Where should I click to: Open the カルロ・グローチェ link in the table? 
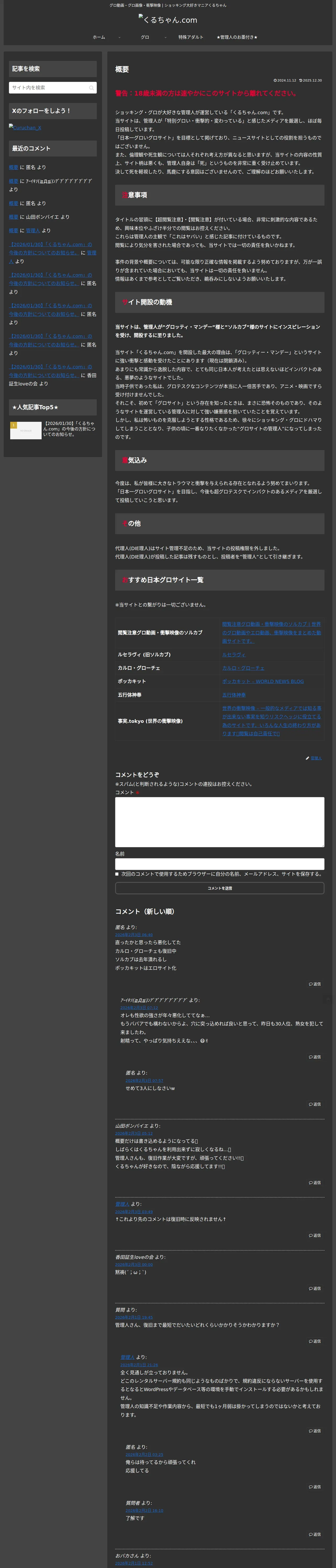[243, 668]
